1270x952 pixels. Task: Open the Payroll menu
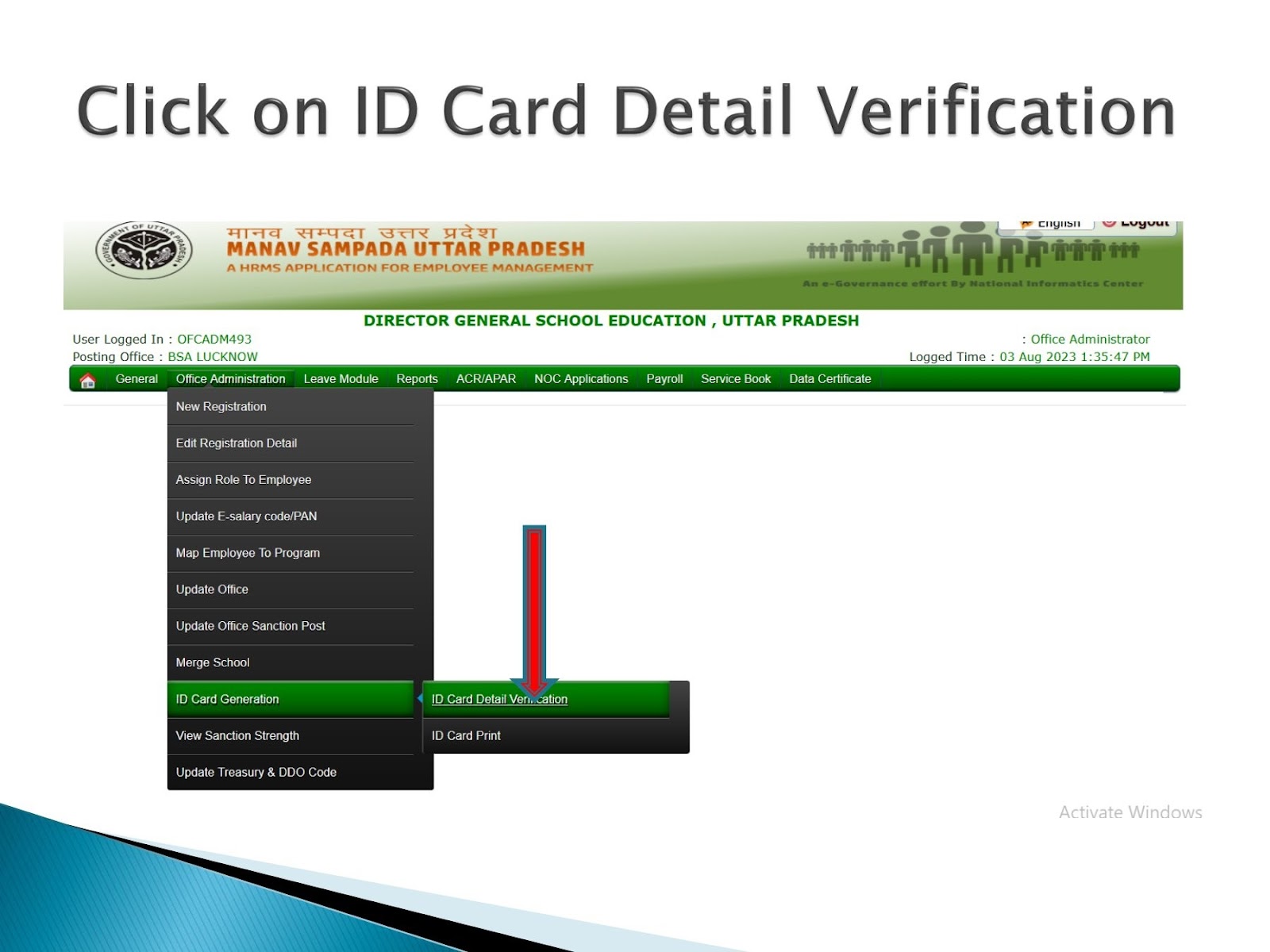tap(664, 379)
